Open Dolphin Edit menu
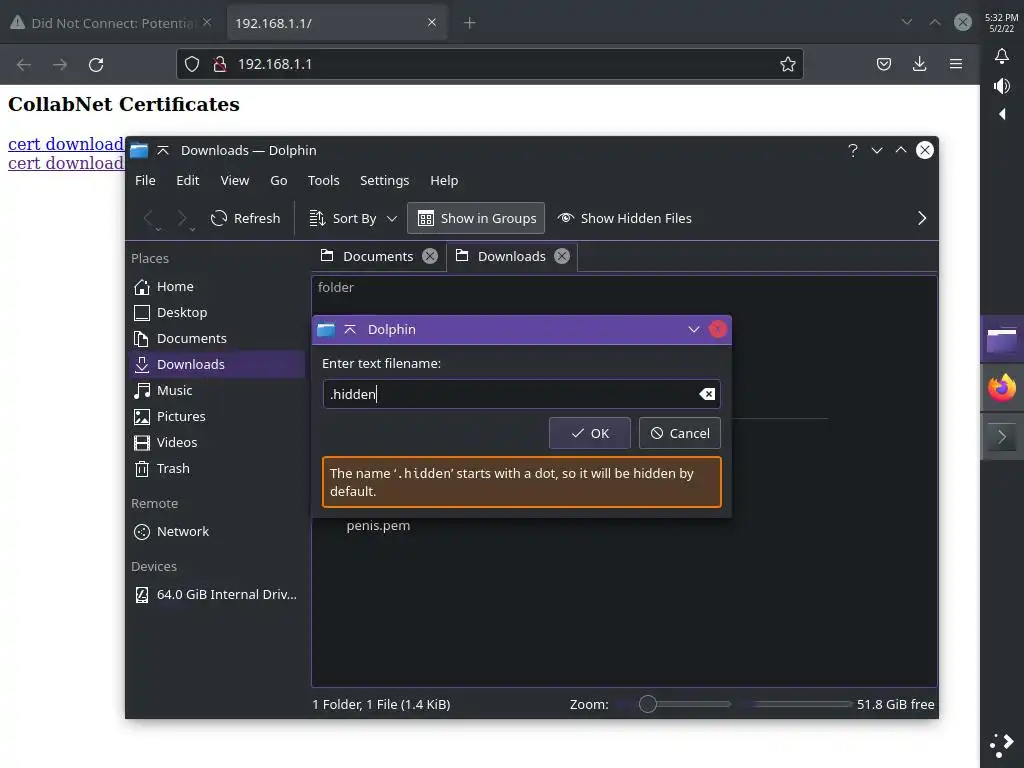Screen dimensions: 1024x768 point(187,180)
